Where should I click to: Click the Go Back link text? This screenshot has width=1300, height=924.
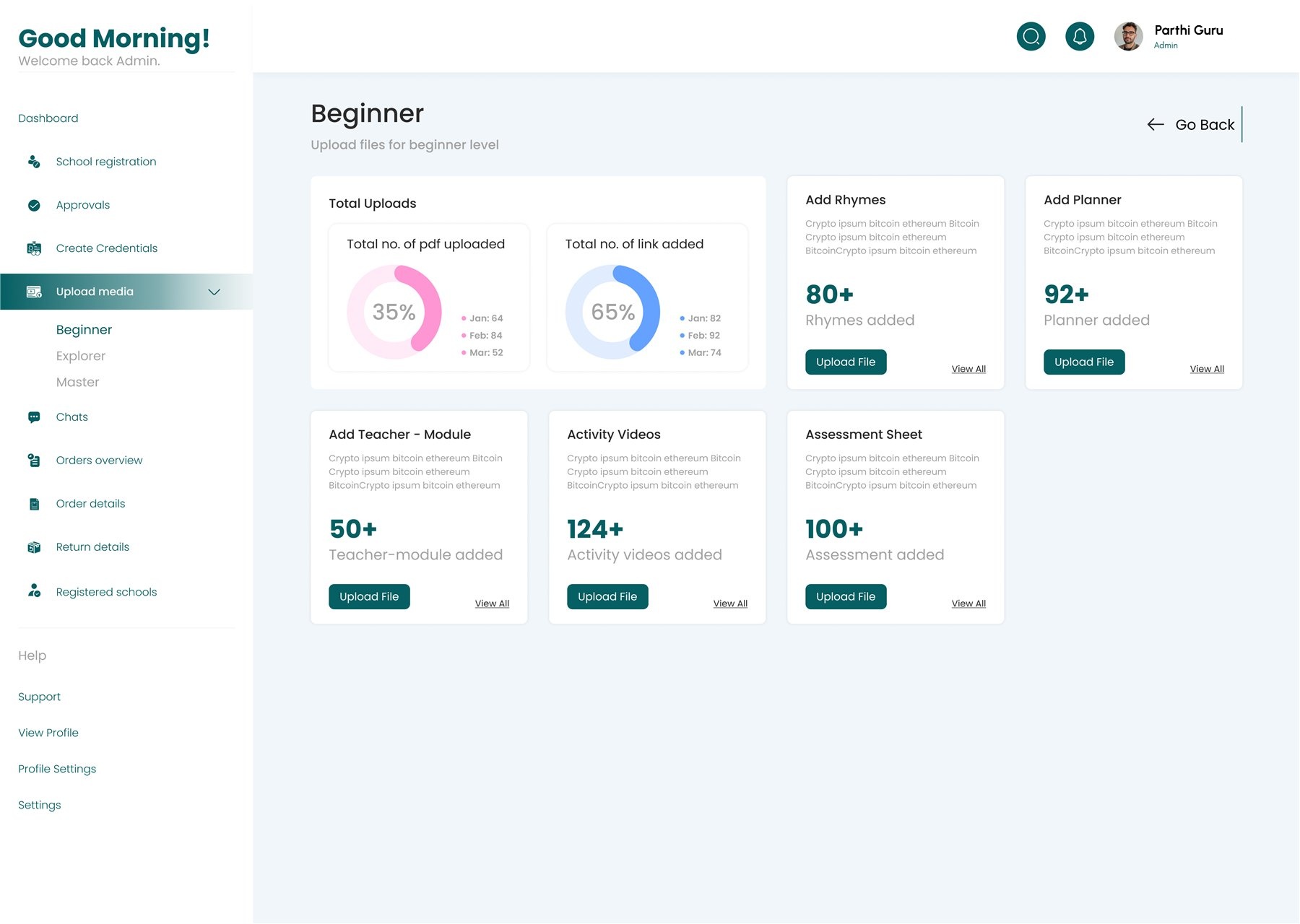coord(1205,125)
